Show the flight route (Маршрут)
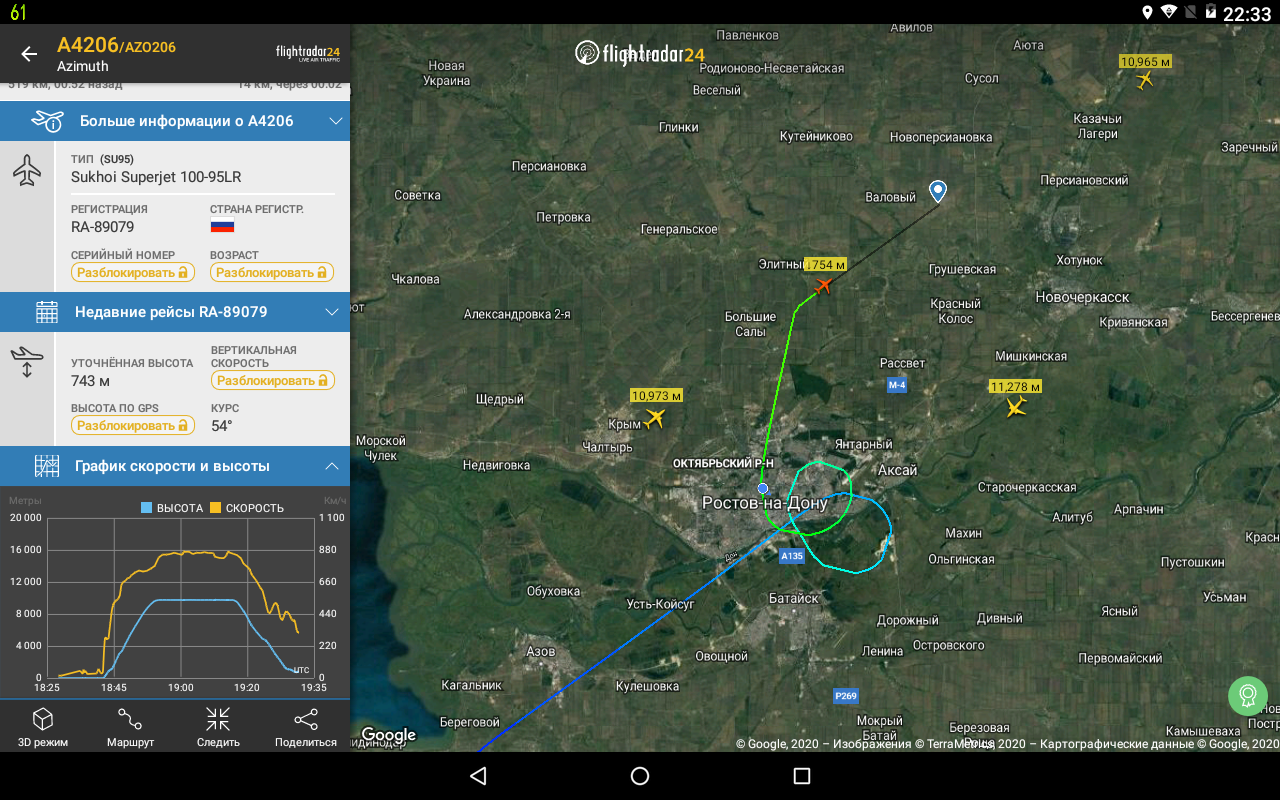 pyautogui.click(x=130, y=727)
